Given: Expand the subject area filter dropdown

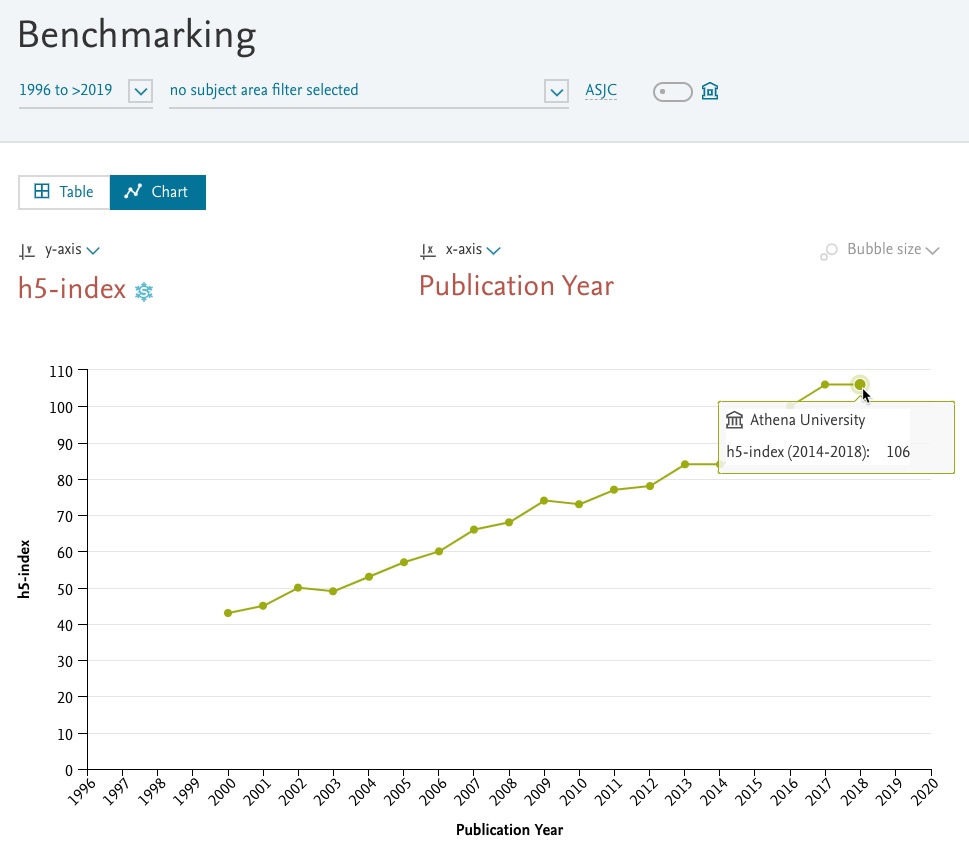Looking at the screenshot, I should click(556, 92).
